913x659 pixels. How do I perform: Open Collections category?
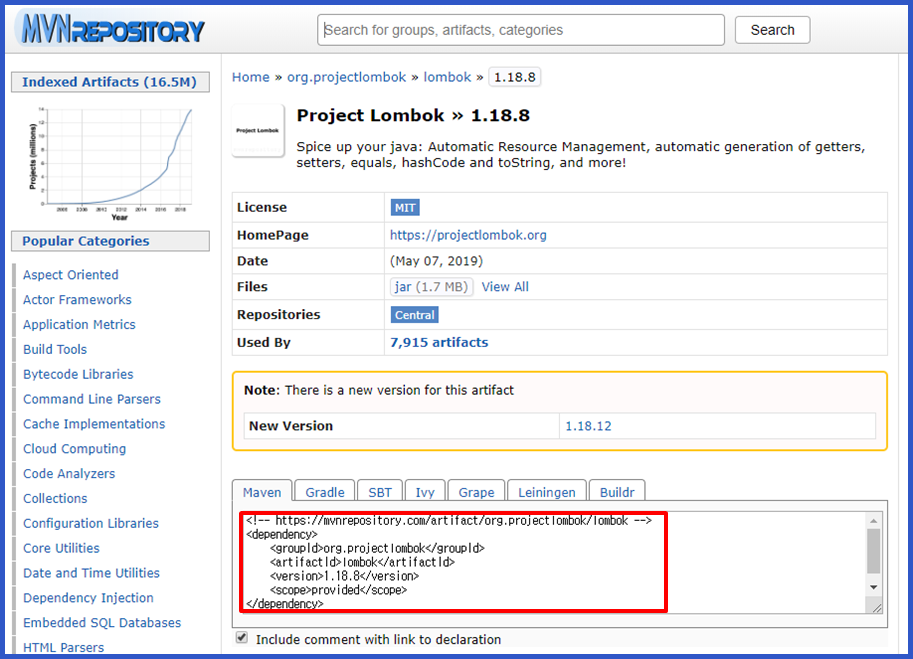(x=55, y=499)
